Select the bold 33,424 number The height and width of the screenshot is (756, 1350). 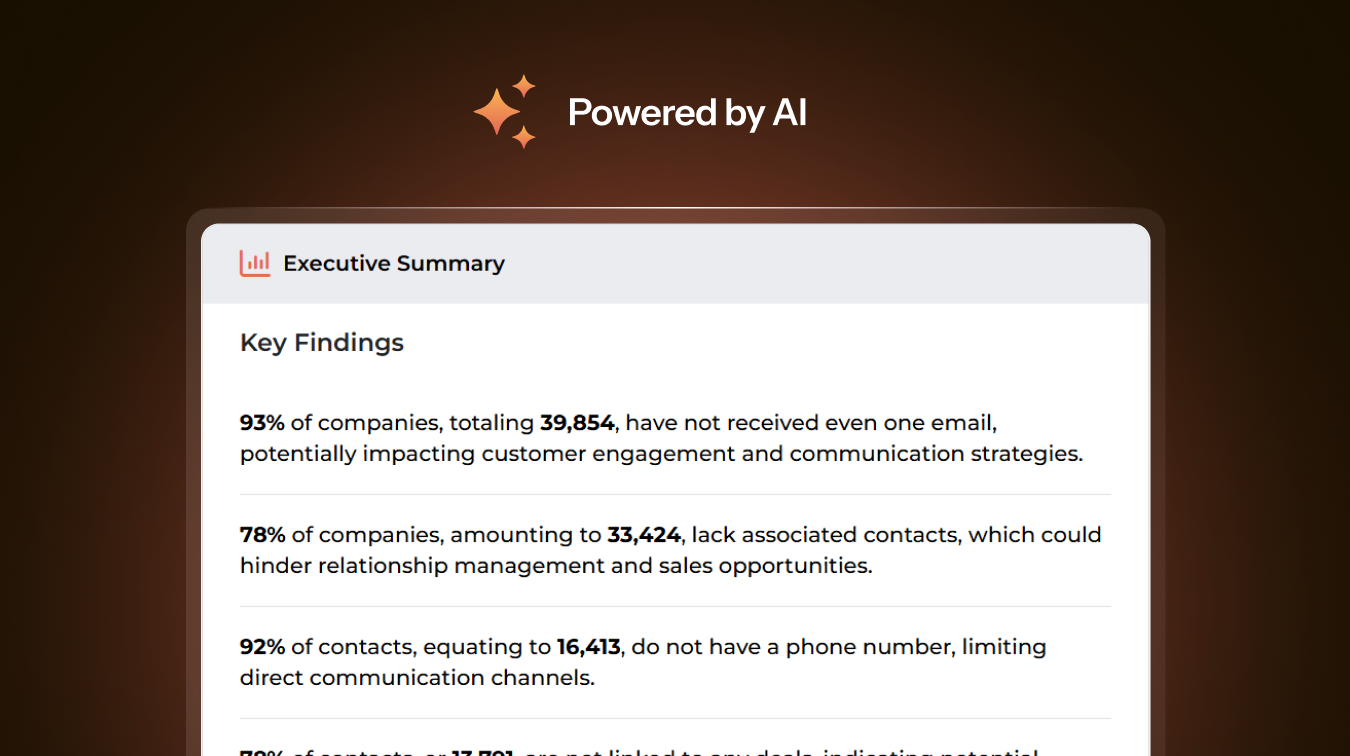644,535
